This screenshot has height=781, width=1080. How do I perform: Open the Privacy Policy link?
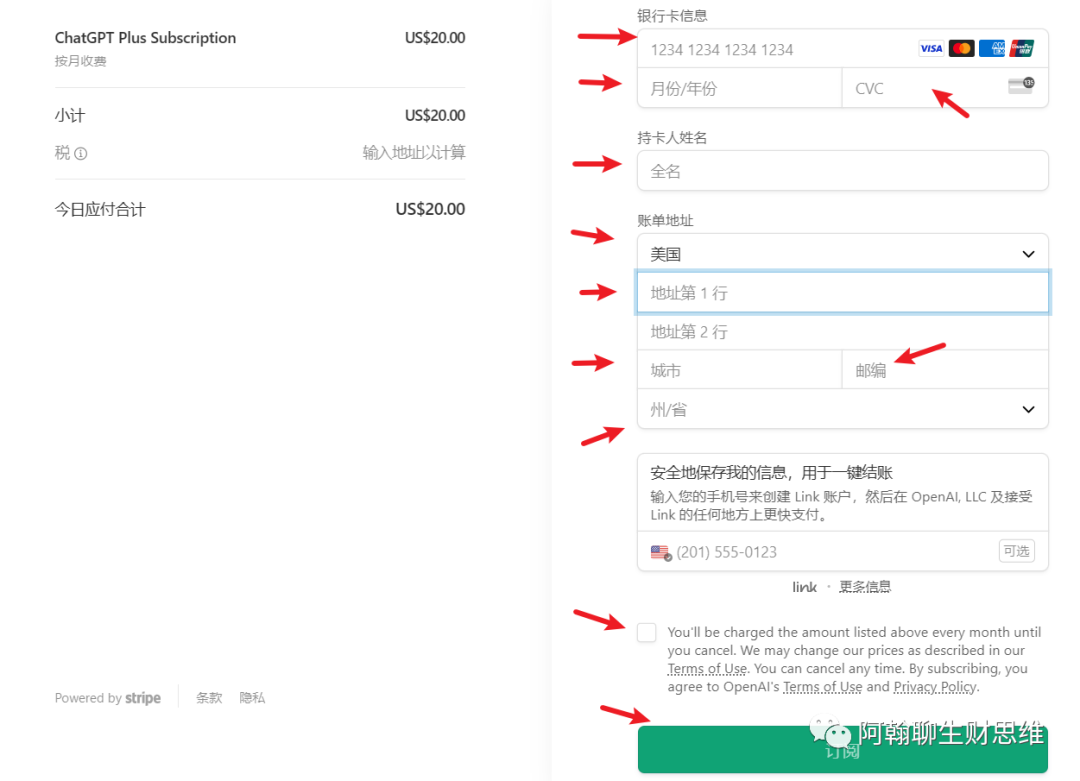(x=935, y=687)
